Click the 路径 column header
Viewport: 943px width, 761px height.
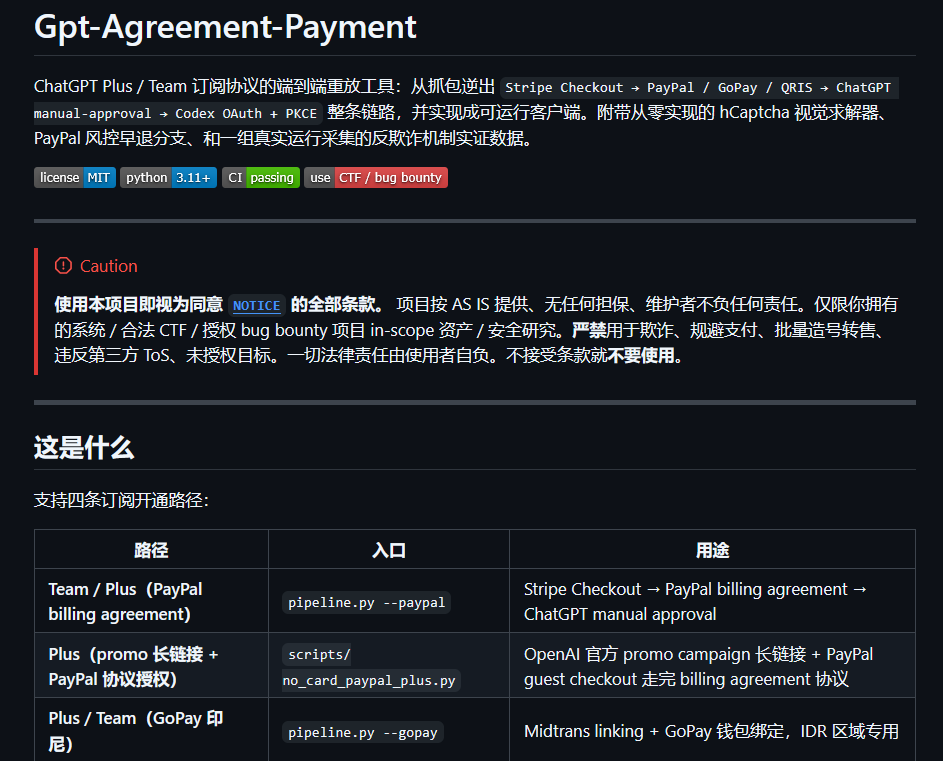pos(152,549)
